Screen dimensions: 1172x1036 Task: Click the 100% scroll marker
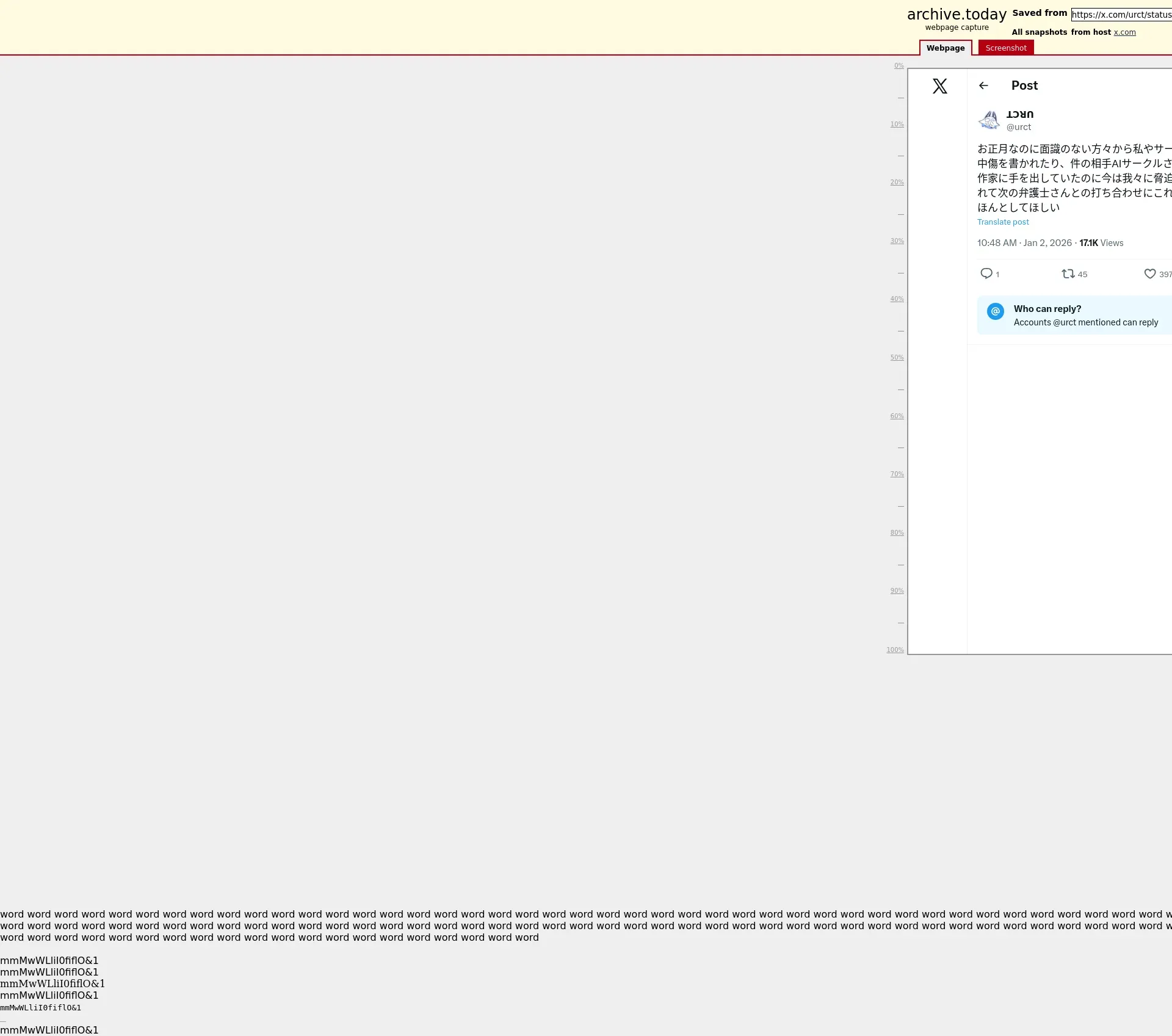click(x=895, y=650)
